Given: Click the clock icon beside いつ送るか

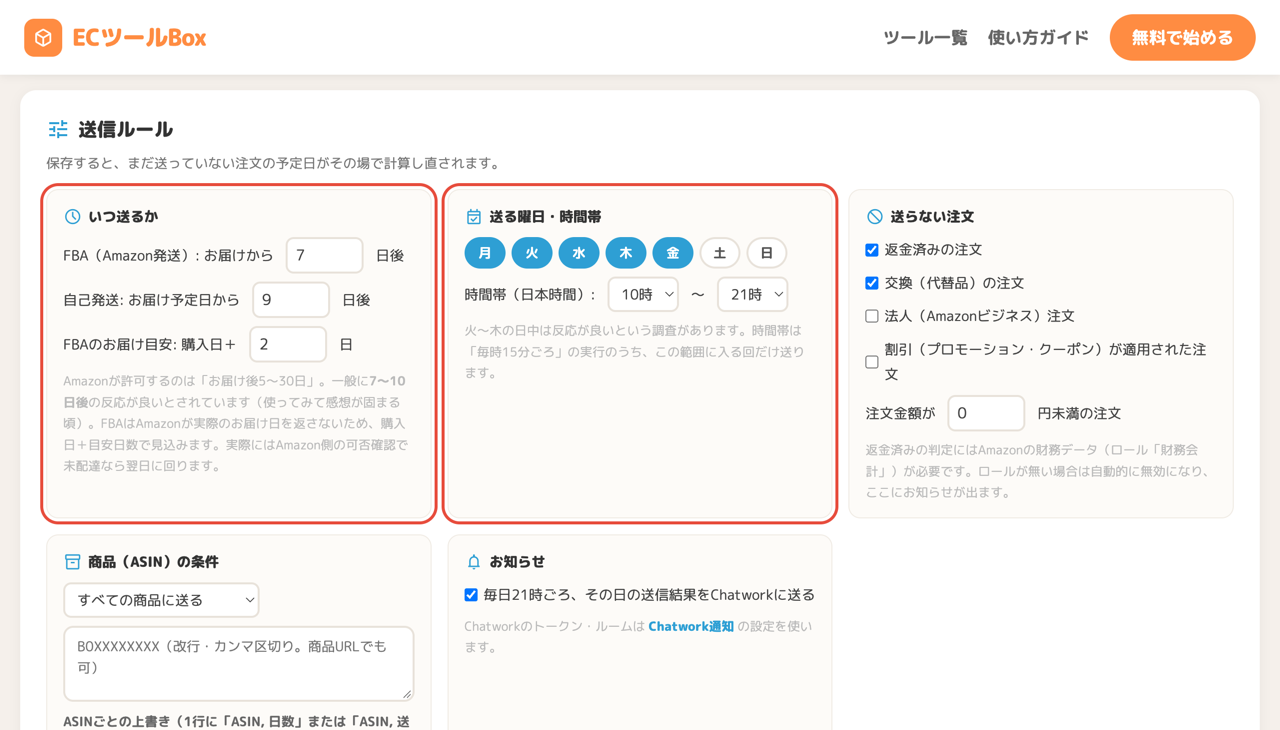Looking at the screenshot, I should (x=72, y=217).
